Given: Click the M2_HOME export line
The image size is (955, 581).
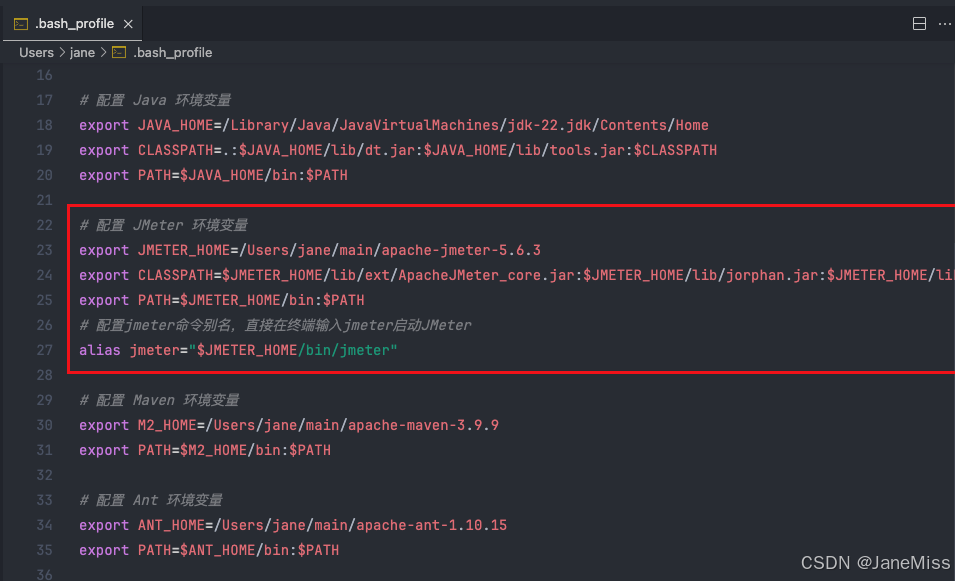Looking at the screenshot, I should coord(289,425).
